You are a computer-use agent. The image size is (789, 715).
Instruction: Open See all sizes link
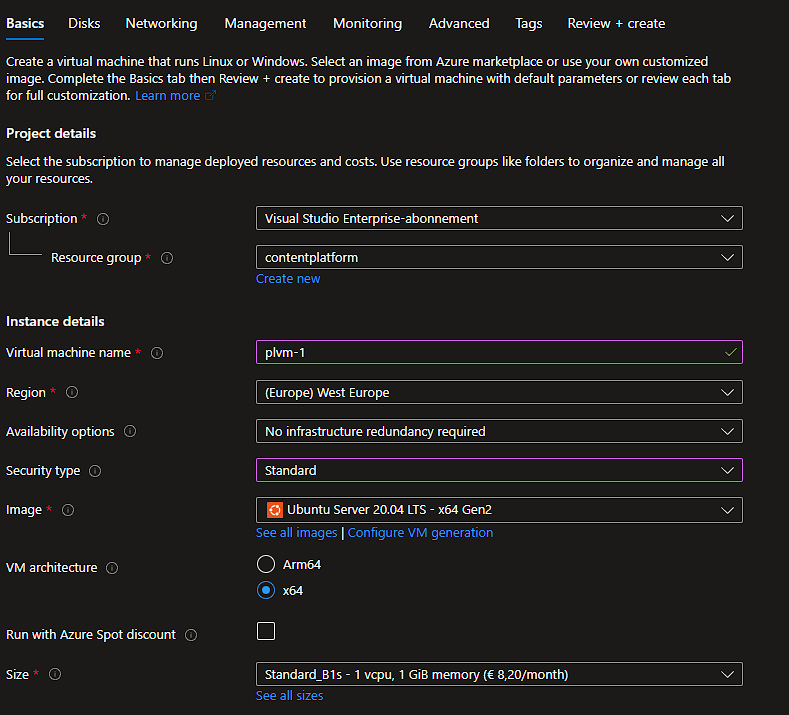coord(289,696)
